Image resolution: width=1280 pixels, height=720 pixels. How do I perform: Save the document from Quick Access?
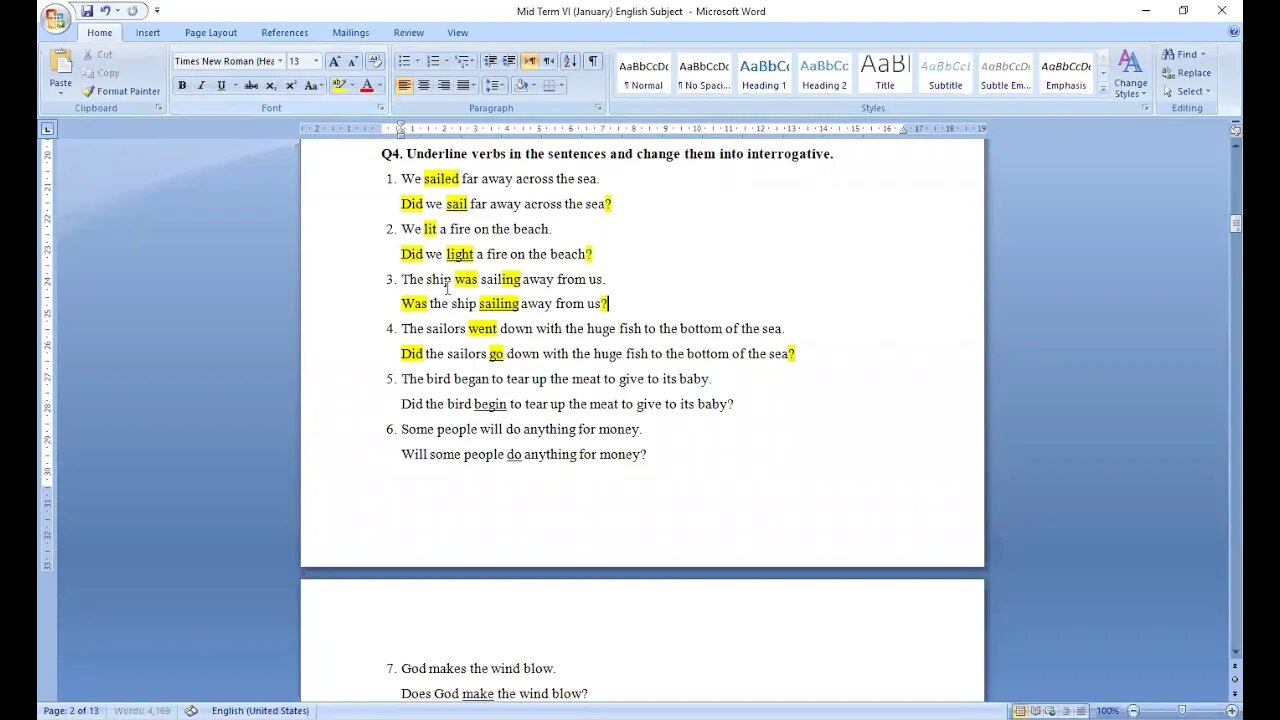pos(87,11)
